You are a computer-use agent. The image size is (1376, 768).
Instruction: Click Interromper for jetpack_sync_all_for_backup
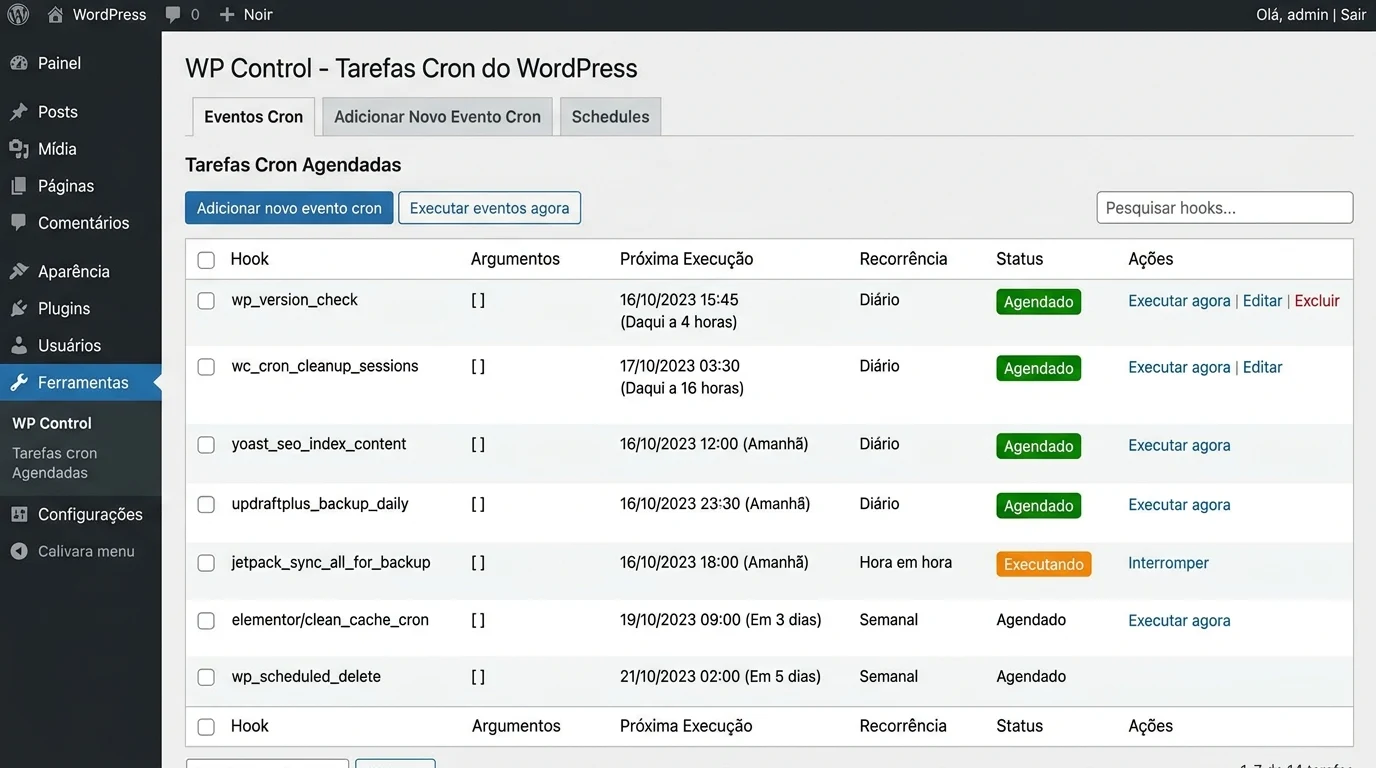click(x=1168, y=563)
